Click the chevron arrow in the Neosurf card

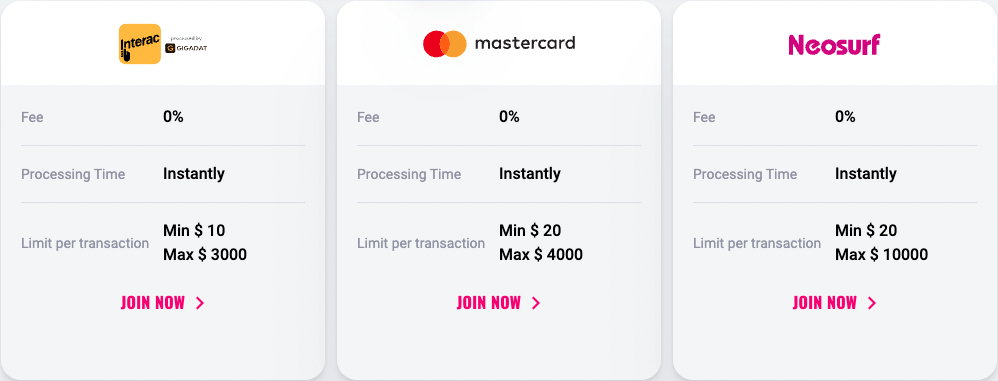(872, 303)
